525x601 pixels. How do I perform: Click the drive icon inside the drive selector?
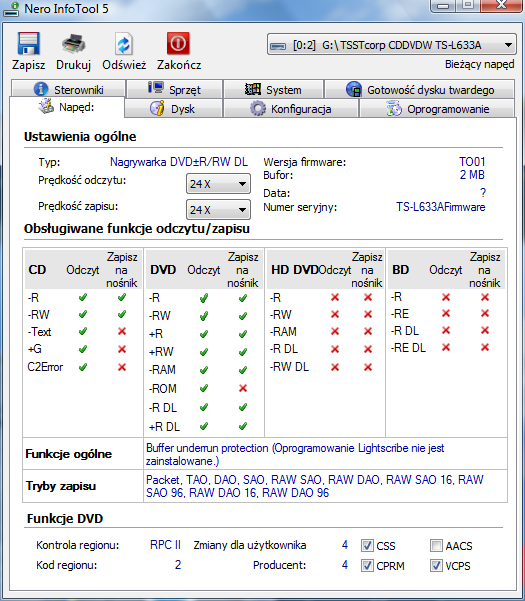tap(278, 46)
